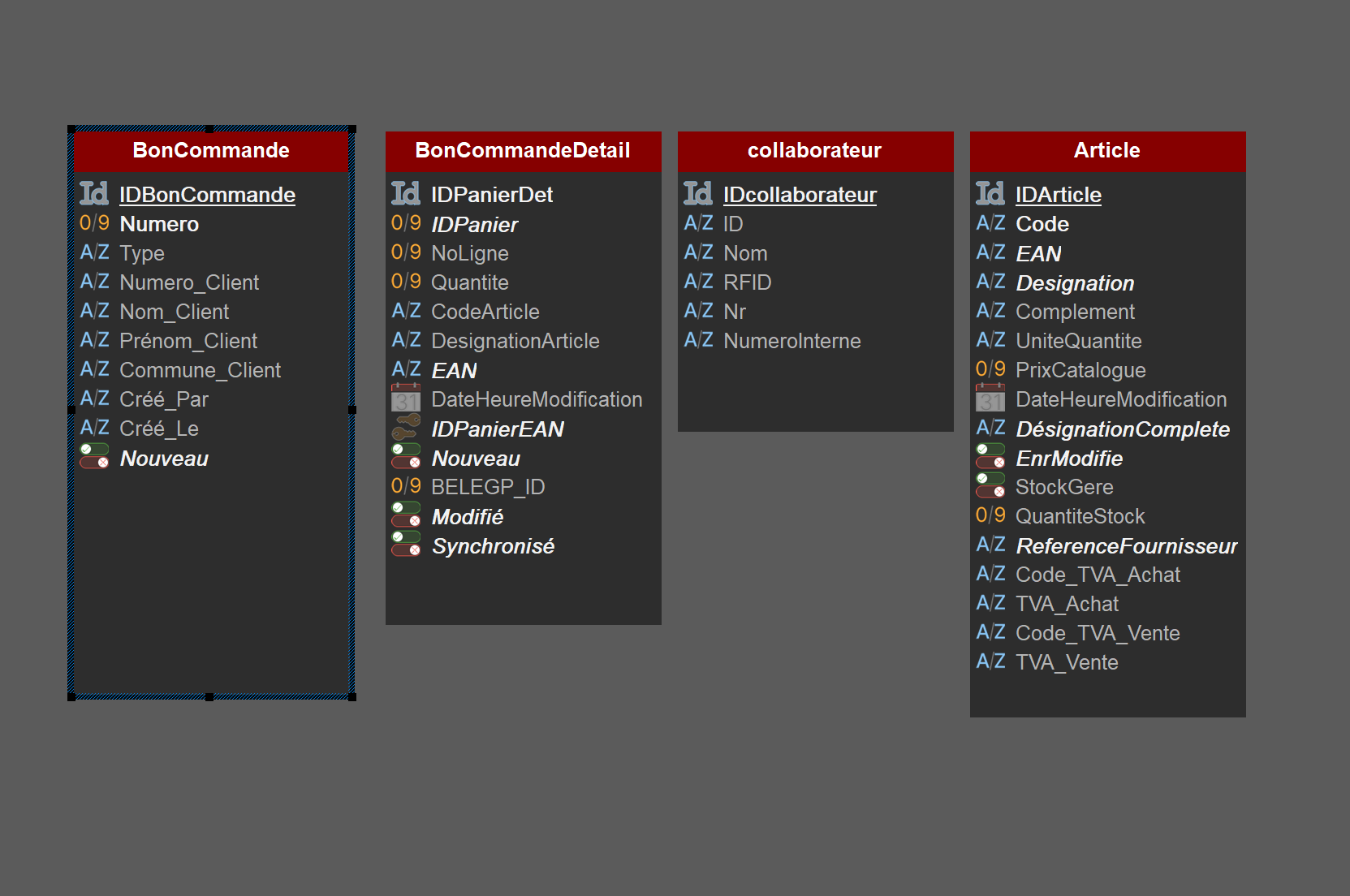Select the Complement field in Article
The image size is (1350, 896).
coord(1076,312)
